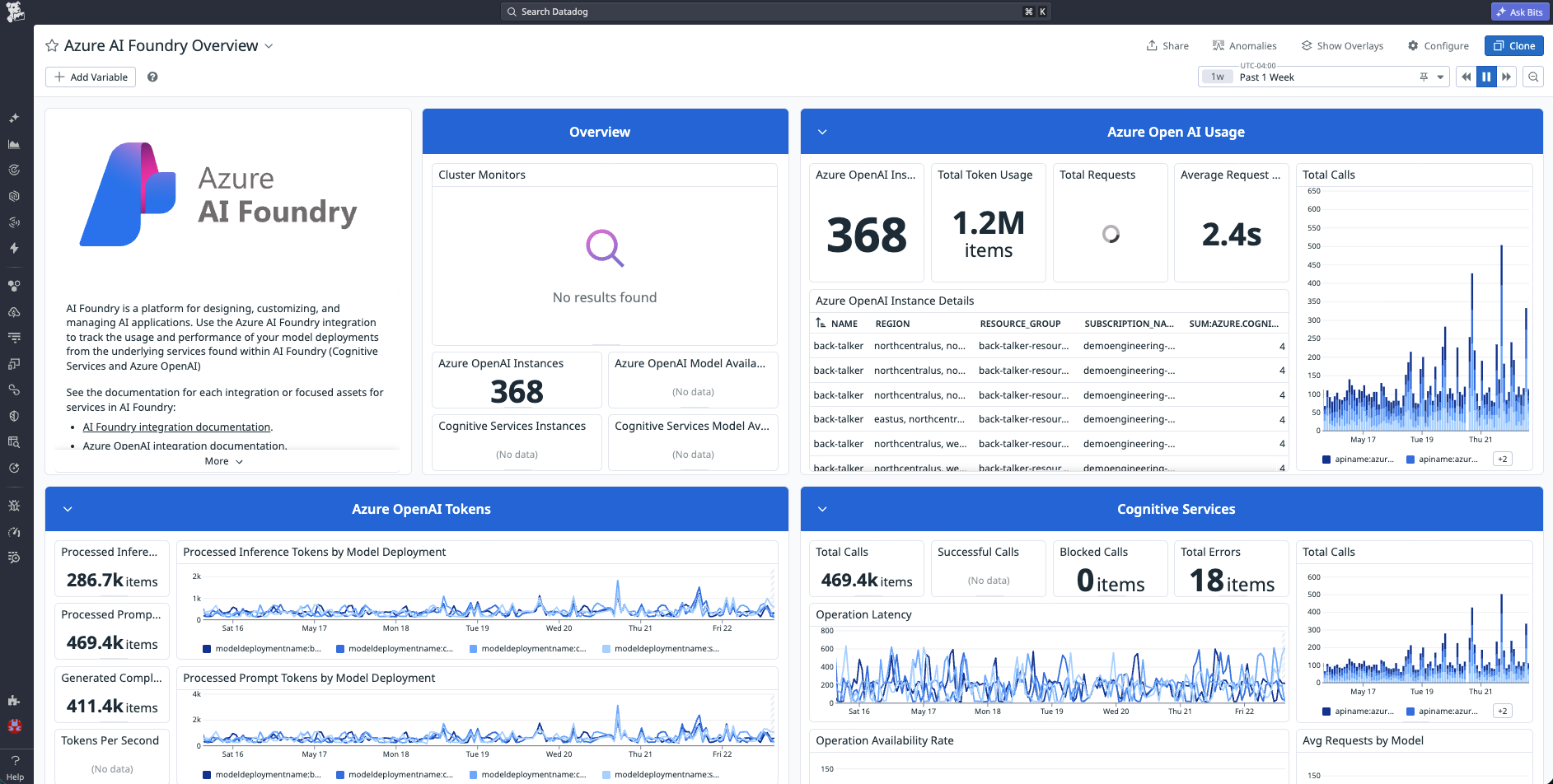Screen dimensions: 1553x784
Task: Toggle first legend swatch in Processed Inference Tokens chart
Action: [x=207, y=649]
